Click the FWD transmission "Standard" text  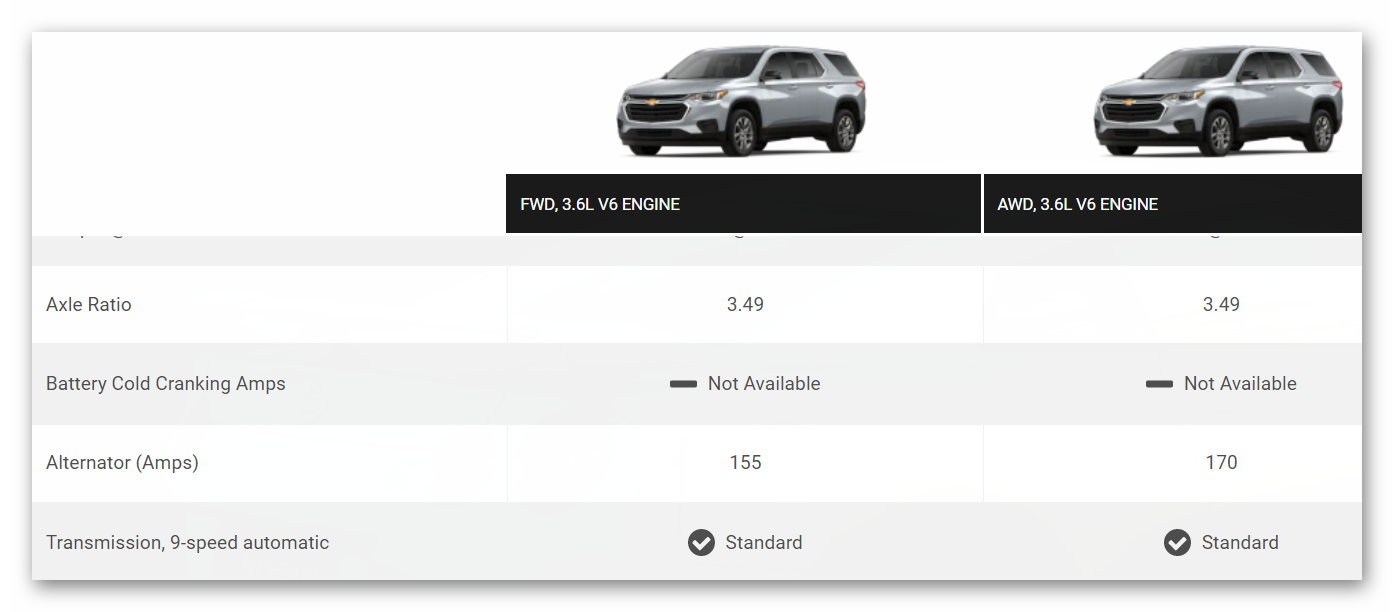(x=764, y=543)
